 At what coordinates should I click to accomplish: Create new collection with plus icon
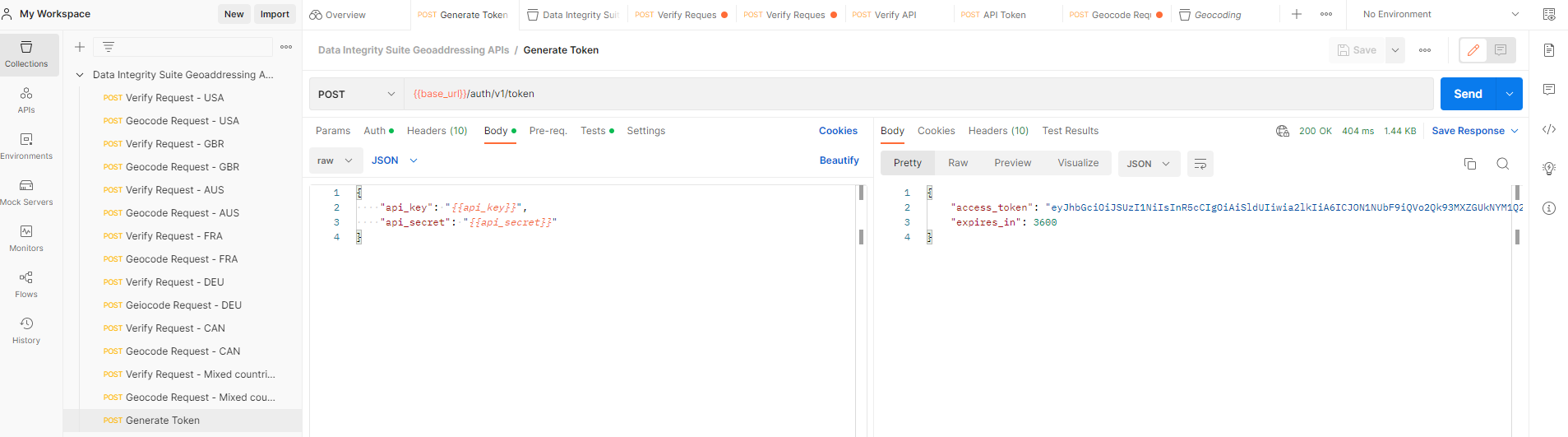coord(80,47)
